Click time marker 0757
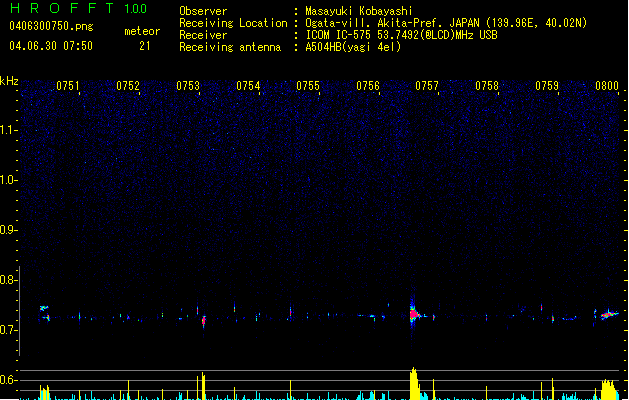 coord(427,86)
